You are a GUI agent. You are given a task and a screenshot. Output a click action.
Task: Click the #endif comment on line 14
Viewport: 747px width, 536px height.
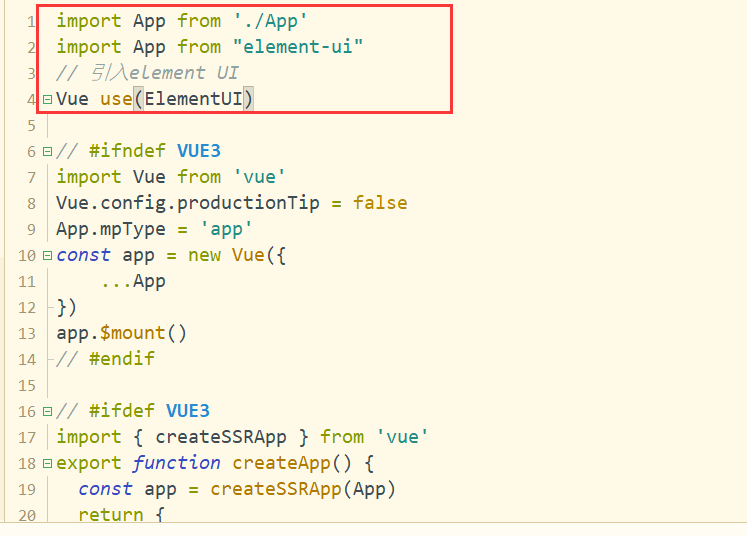[105, 359]
